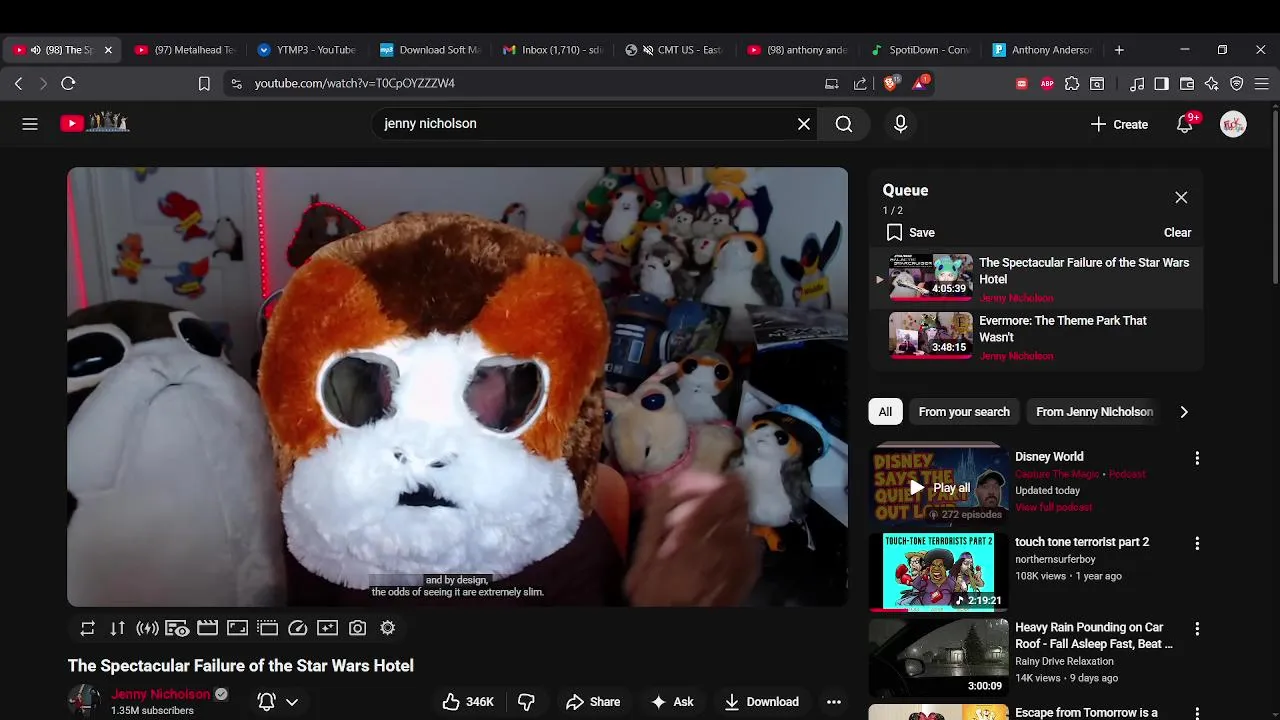
Task: Reload the page
Action: pyautogui.click(x=68, y=84)
